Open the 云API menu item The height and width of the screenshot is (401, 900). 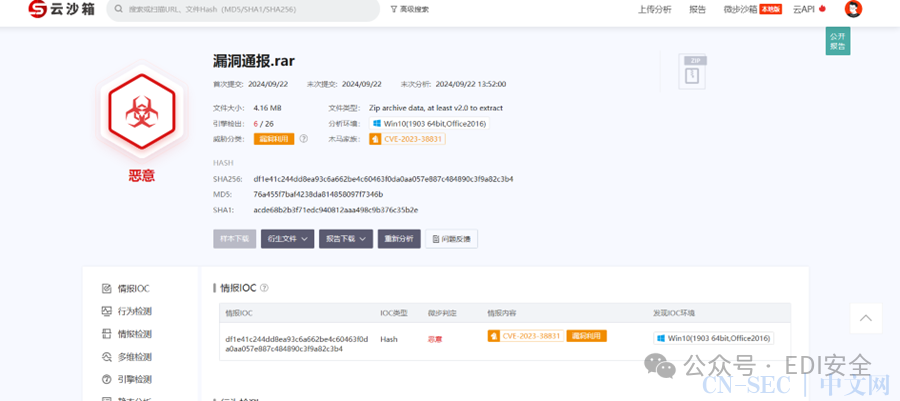click(809, 9)
